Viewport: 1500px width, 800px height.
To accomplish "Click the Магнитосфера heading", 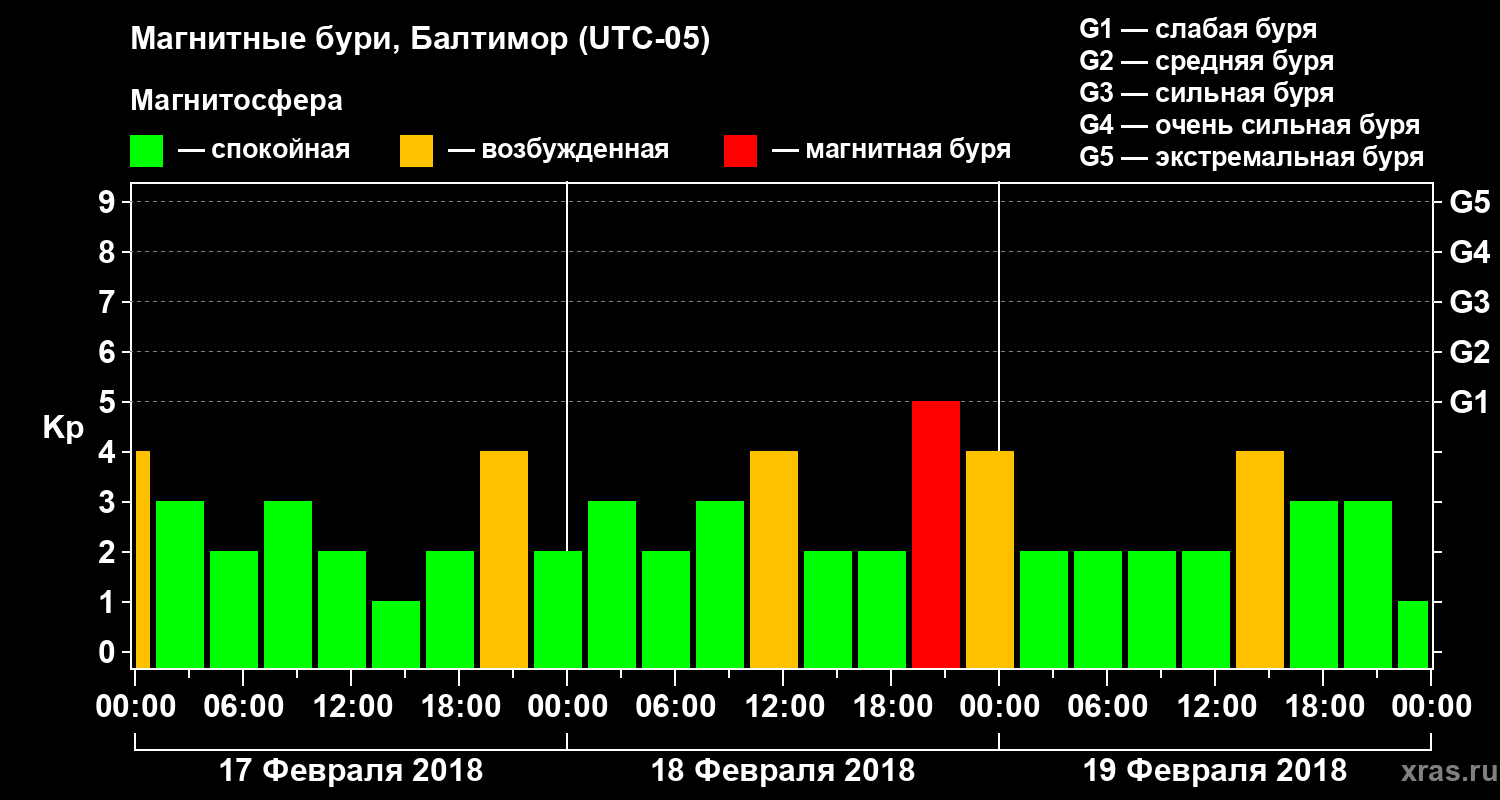I will click(236, 101).
